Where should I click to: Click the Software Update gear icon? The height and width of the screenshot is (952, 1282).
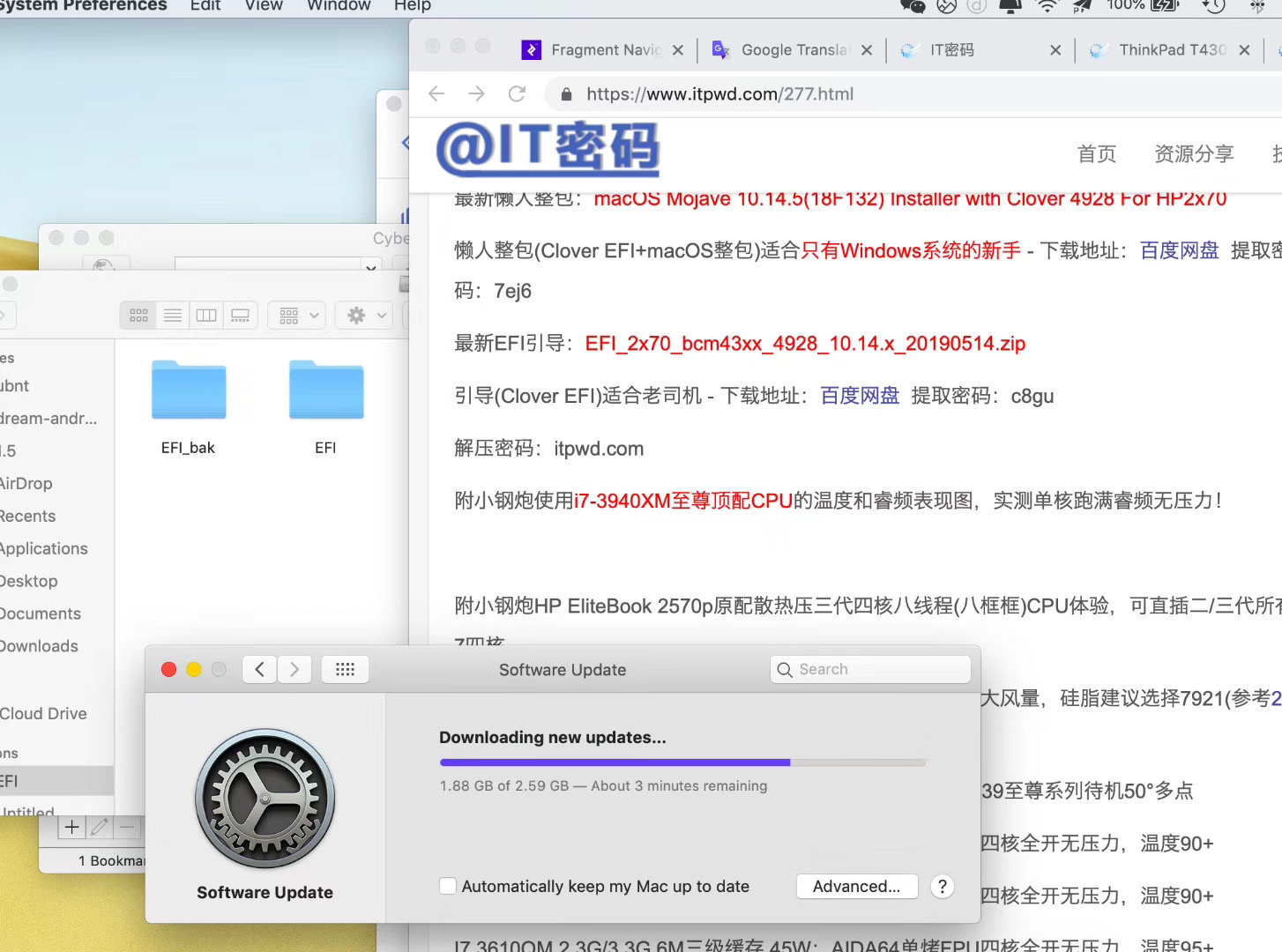point(265,799)
